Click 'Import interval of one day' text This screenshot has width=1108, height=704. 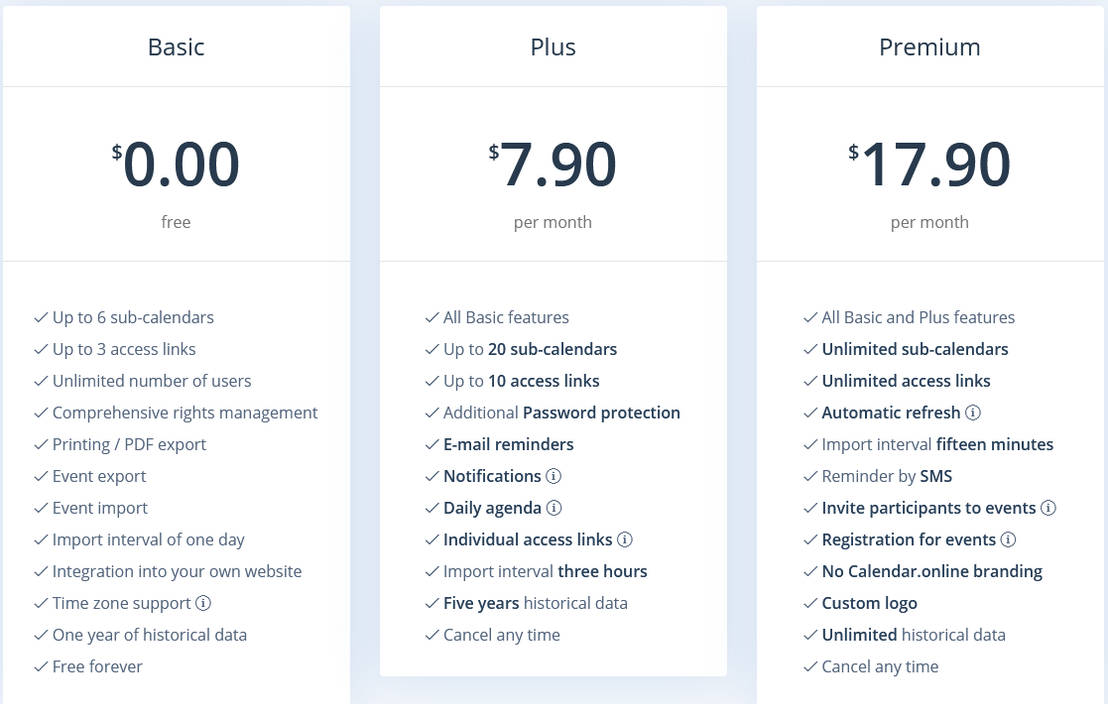[x=148, y=540]
